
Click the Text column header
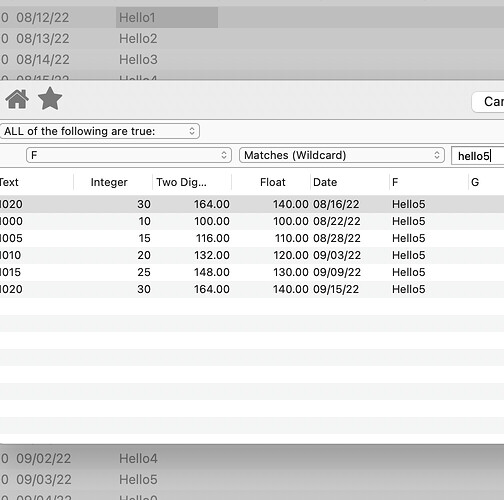coord(9,182)
